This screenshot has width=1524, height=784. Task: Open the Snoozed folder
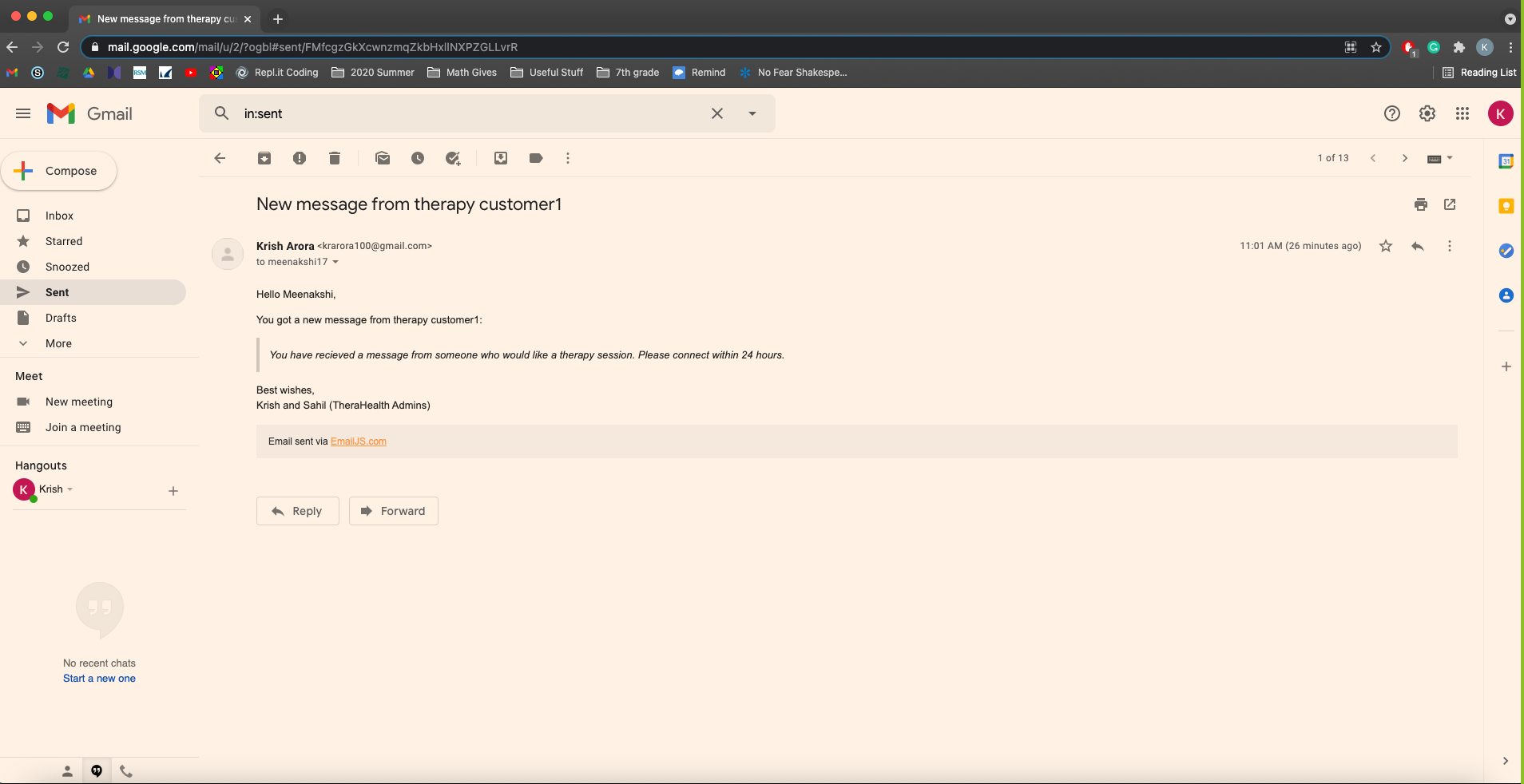click(x=67, y=267)
